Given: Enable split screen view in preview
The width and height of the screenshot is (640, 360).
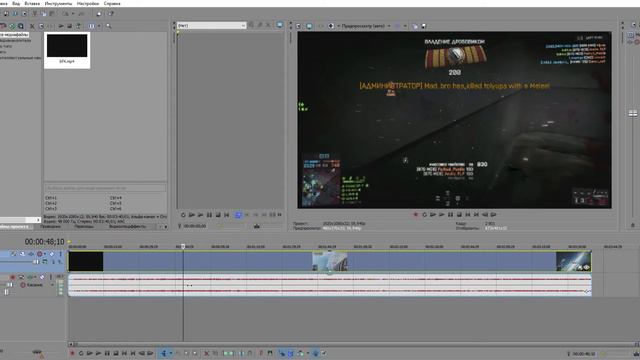Looking at the screenshot, I should click(x=331, y=26).
